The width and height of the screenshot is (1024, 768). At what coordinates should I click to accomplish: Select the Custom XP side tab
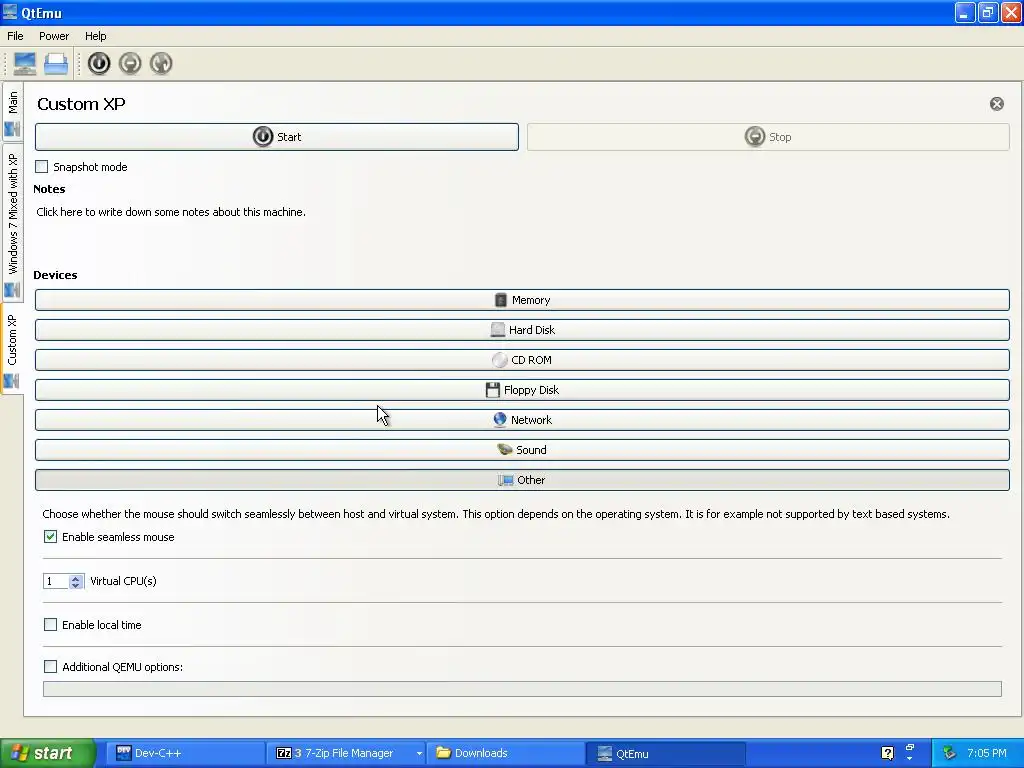(12, 349)
